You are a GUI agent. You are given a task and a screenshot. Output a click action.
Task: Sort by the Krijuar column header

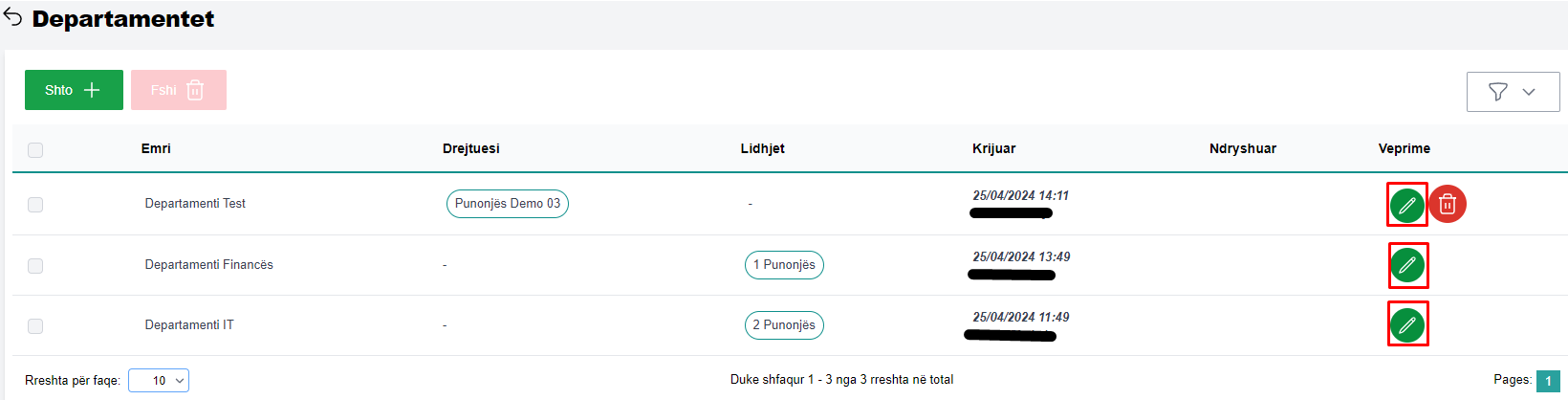(993, 148)
